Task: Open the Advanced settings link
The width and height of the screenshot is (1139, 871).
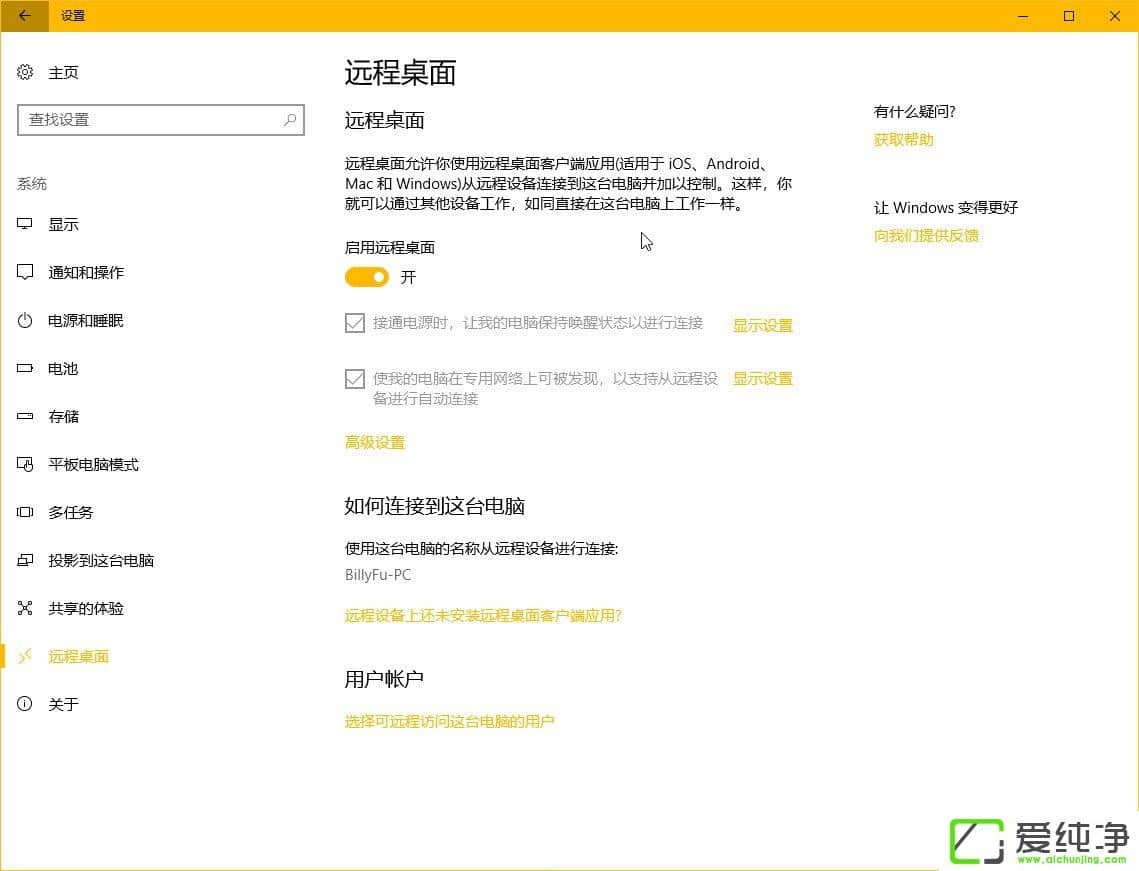Action: 375,443
